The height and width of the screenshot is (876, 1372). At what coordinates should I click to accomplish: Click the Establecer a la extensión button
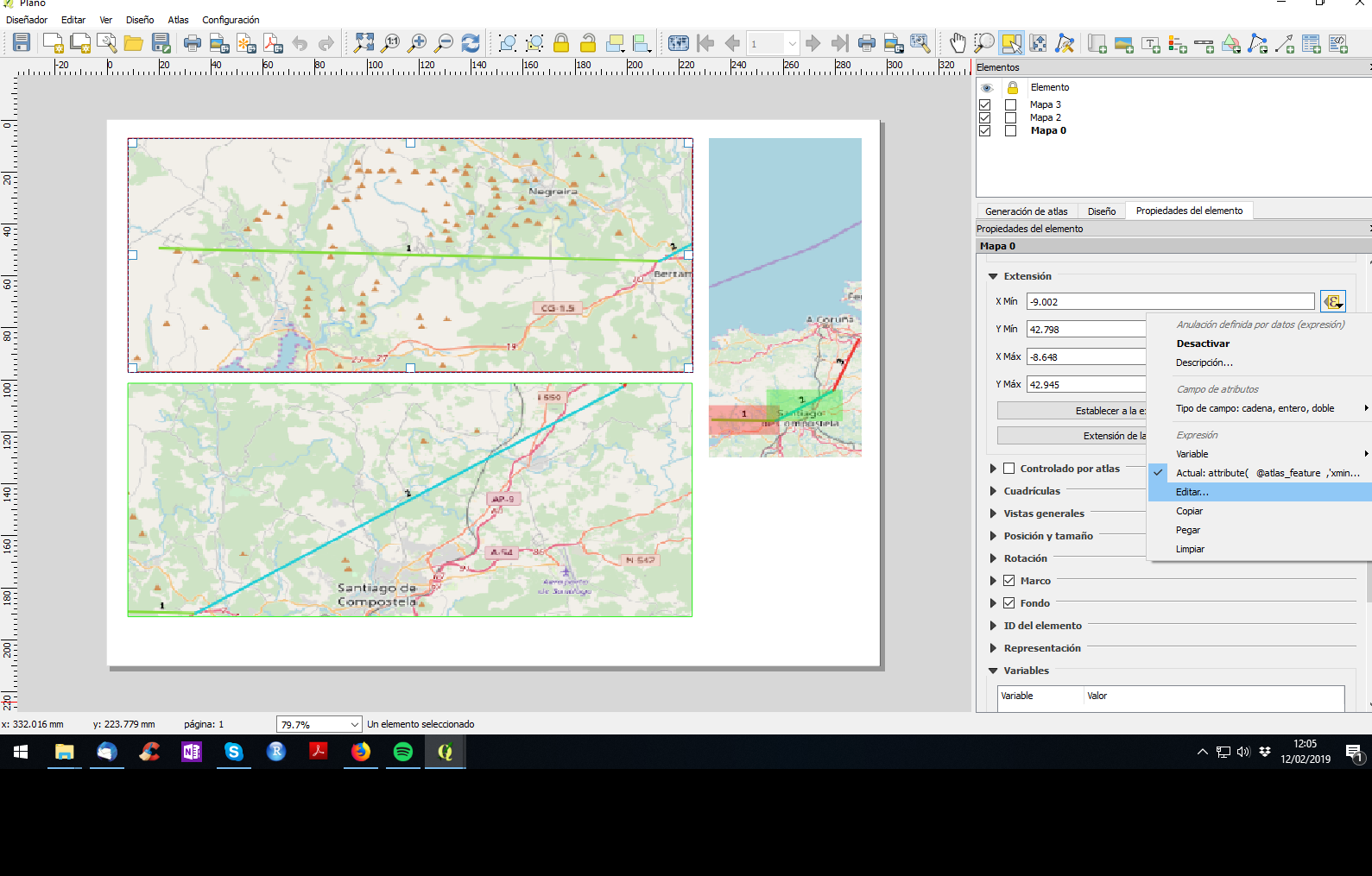point(1072,411)
